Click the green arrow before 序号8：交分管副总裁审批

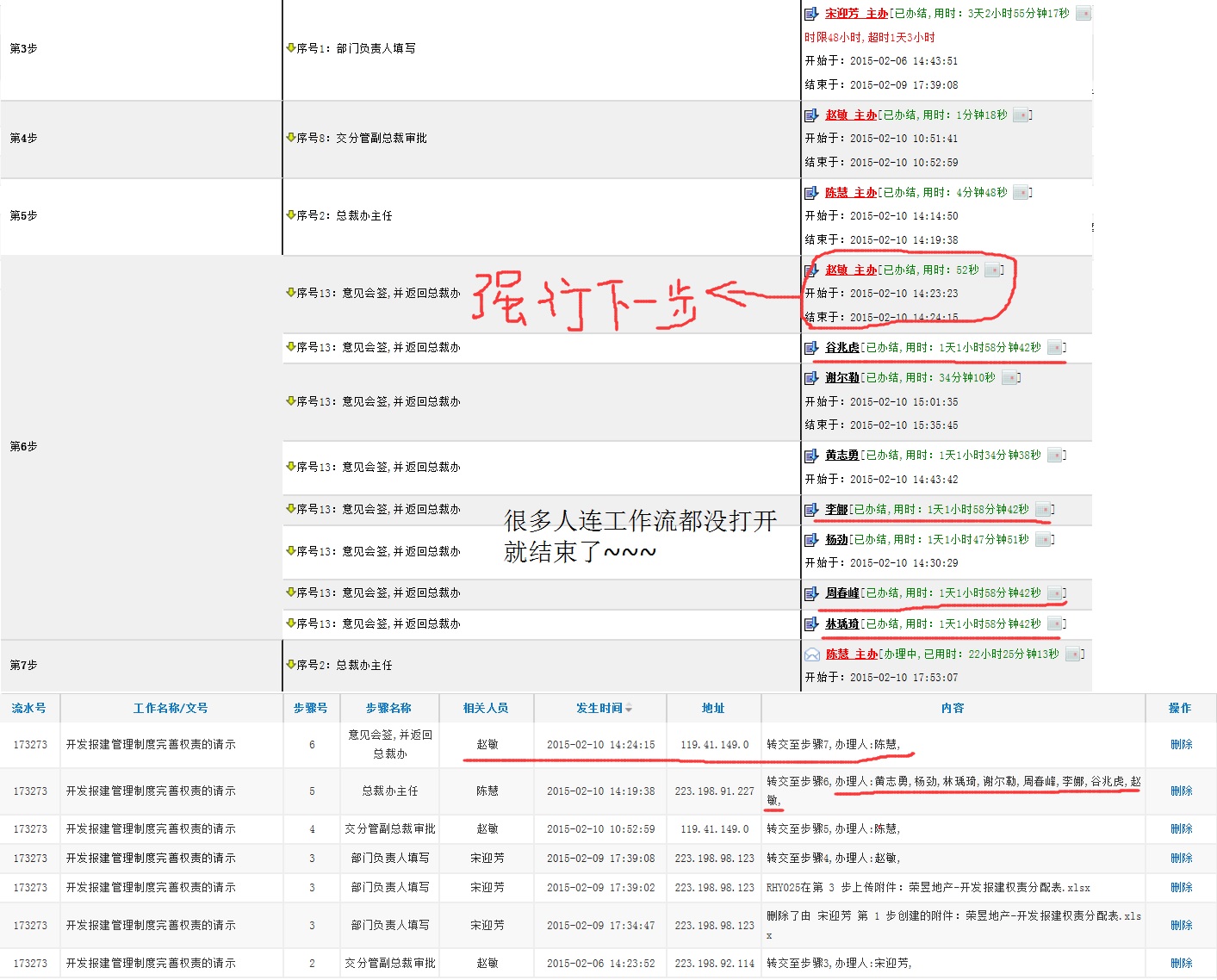(291, 138)
